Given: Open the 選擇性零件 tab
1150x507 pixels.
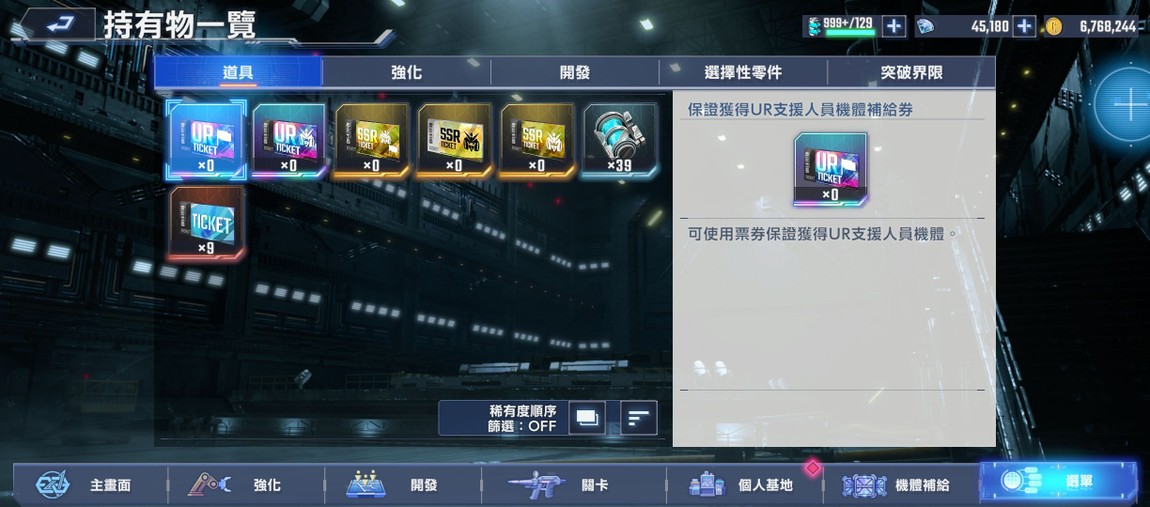Looking at the screenshot, I should click(743, 73).
